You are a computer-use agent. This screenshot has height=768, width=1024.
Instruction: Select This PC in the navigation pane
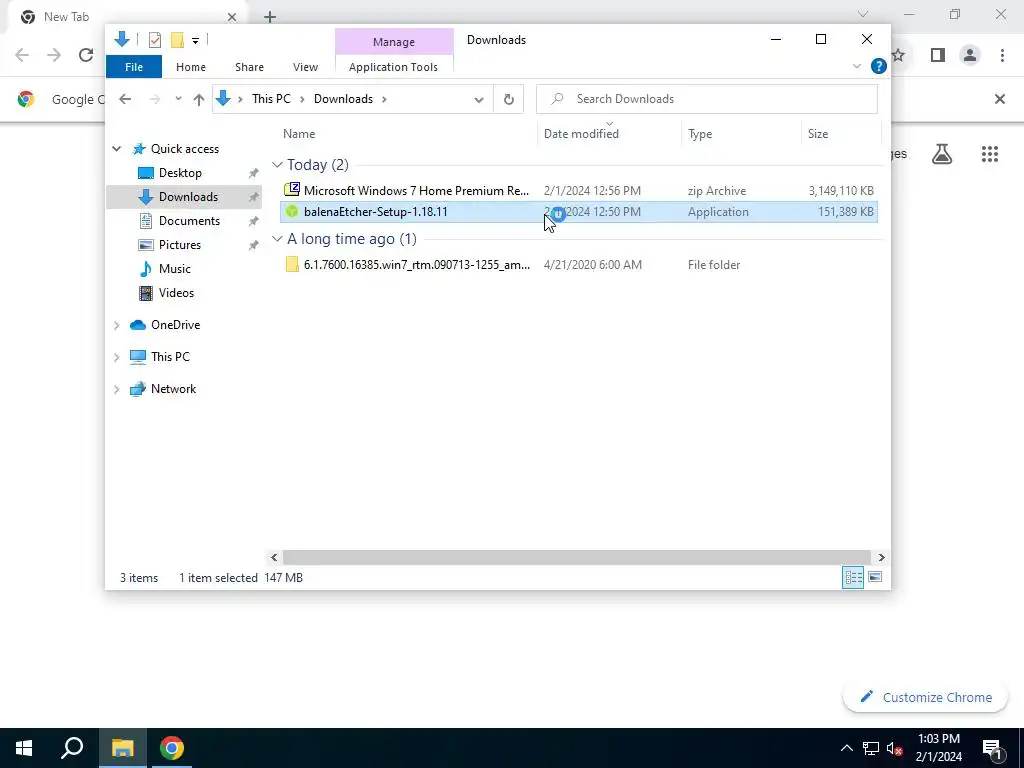(170, 357)
